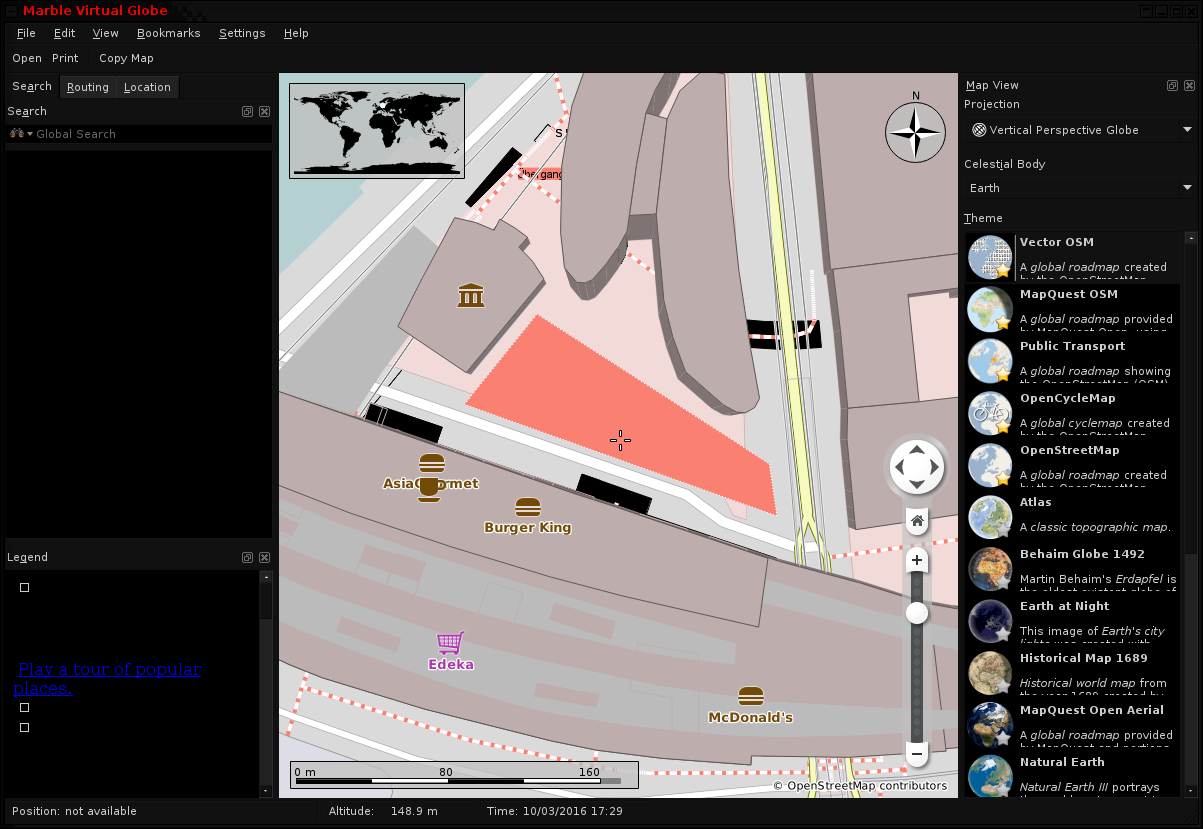This screenshot has width=1203, height=829.
Task: Click Print in the toolbar
Action: 65,58
